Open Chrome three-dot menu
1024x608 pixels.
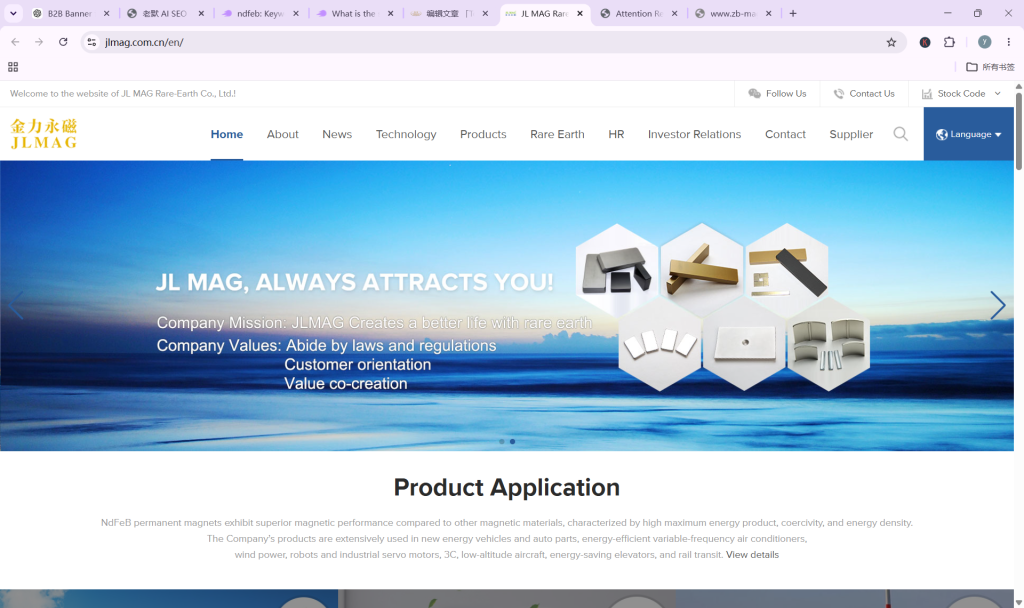(x=1008, y=42)
